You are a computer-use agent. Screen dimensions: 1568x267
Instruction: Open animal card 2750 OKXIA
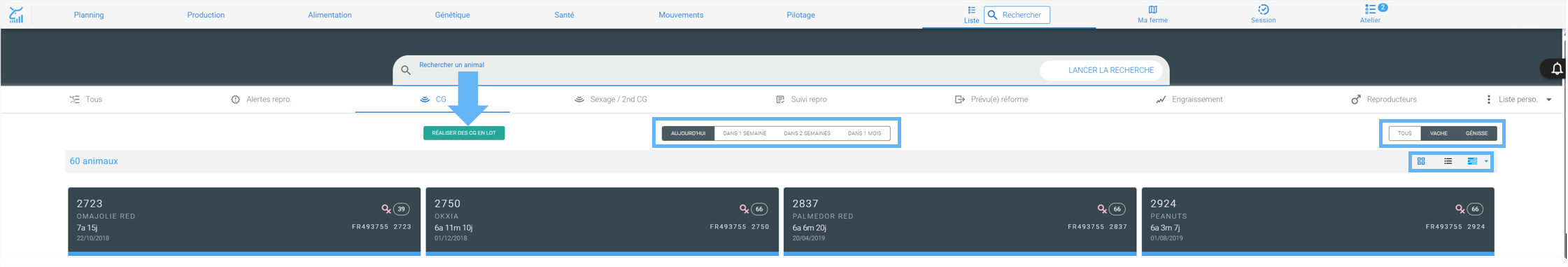coord(602,221)
